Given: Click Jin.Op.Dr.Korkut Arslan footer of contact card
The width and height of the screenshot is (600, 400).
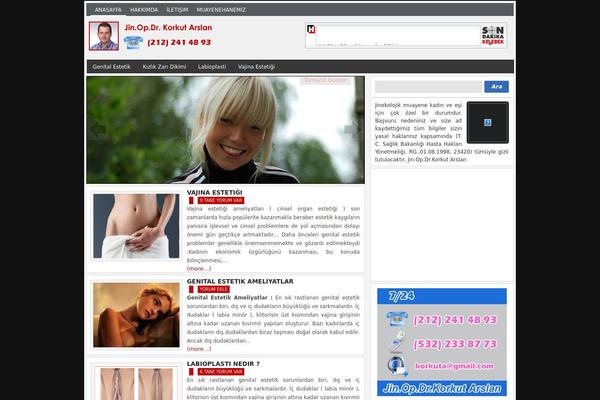Looking at the screenshot, I should pyautogui.click(x=442, y=389).
